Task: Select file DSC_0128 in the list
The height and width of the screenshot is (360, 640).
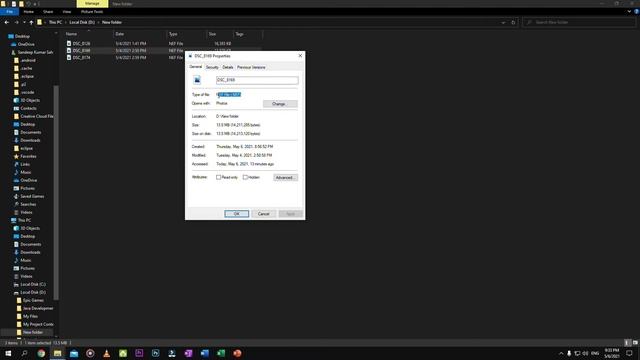Action: 81,43
